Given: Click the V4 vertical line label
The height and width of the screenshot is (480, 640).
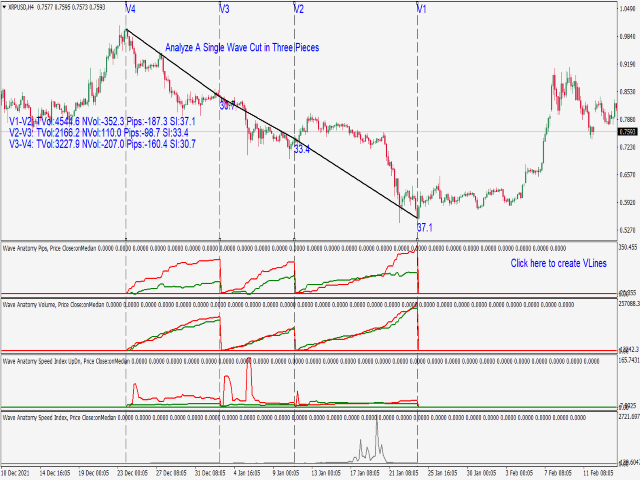Looking at the screenshot, I should pos(130,9).
